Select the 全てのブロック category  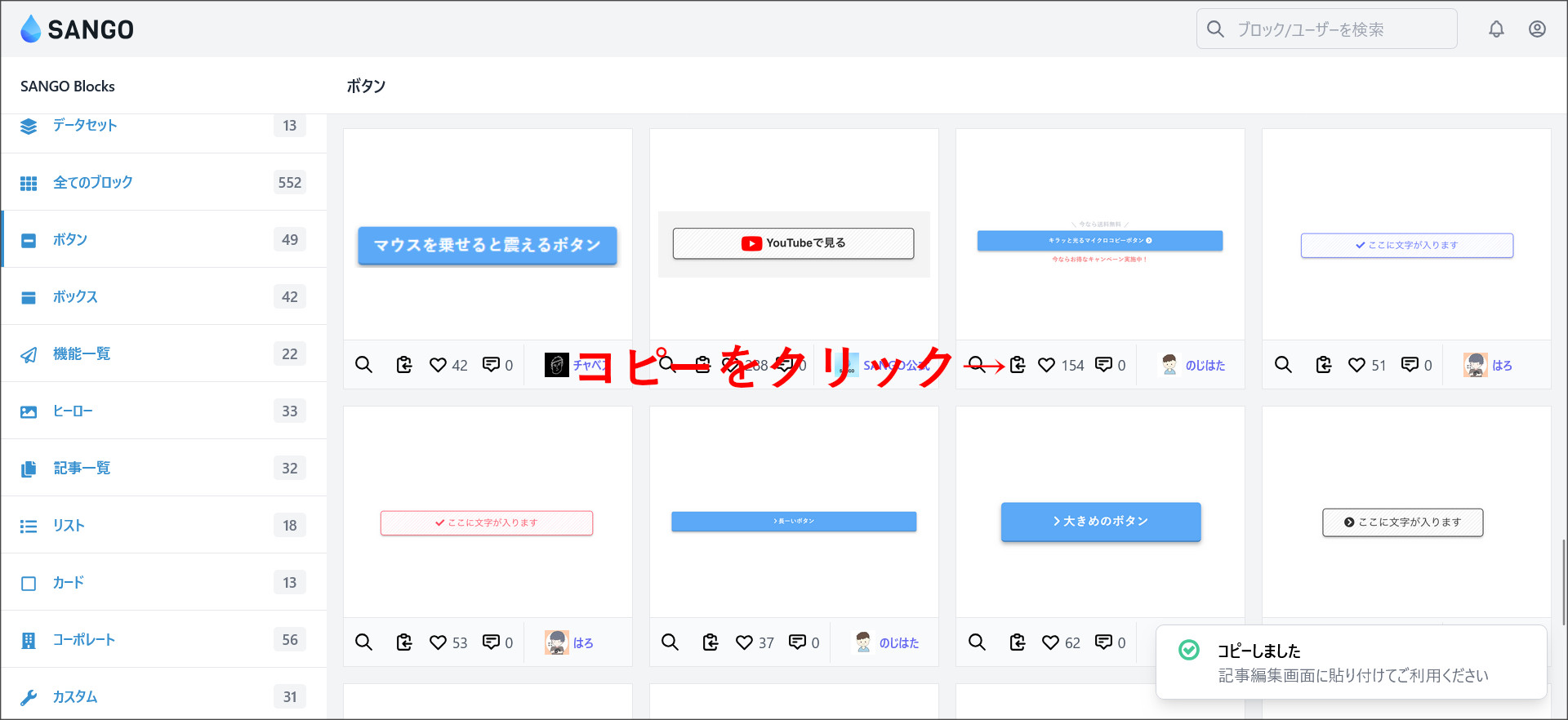pos(92,182)
